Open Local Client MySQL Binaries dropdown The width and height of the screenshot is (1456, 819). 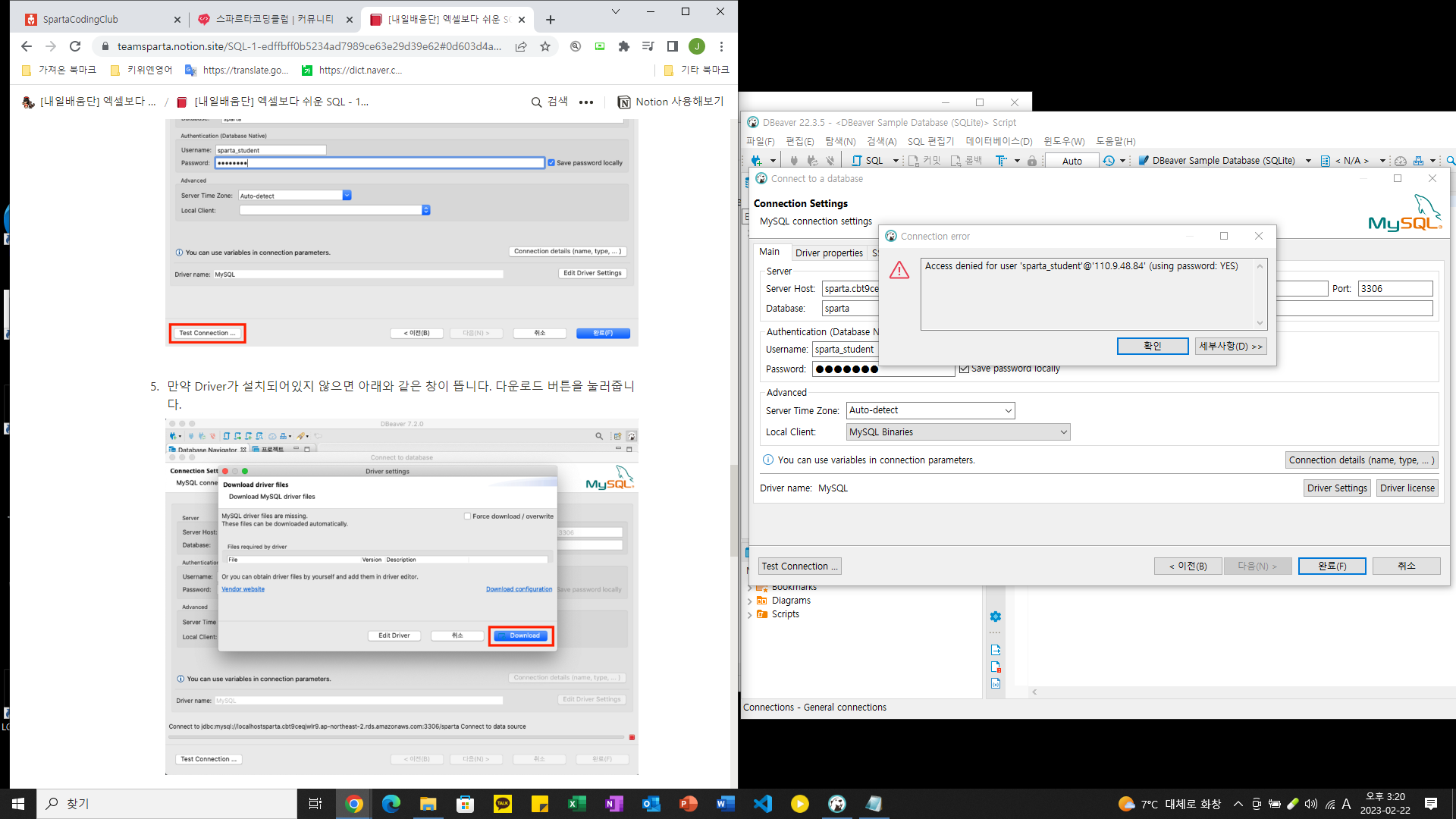[x=959, y=432]
